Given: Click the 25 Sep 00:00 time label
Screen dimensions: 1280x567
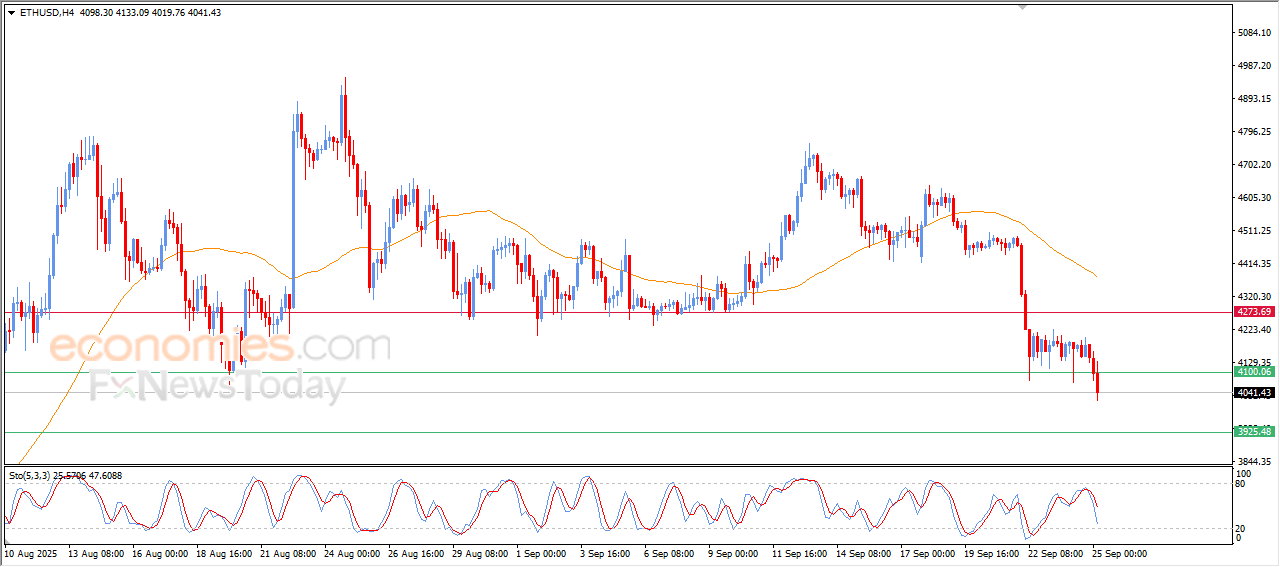Looking at the screenshot, I should click(1119, 553).
